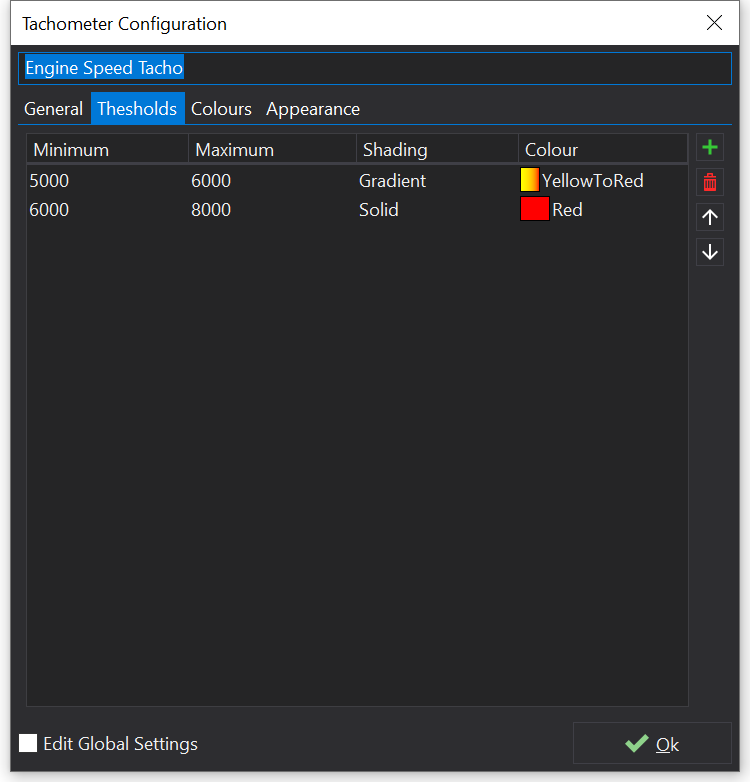This screenshot has width=750, height=782.
Task: Select the Gradient shading cell
Action: click(x=392, y=181)
